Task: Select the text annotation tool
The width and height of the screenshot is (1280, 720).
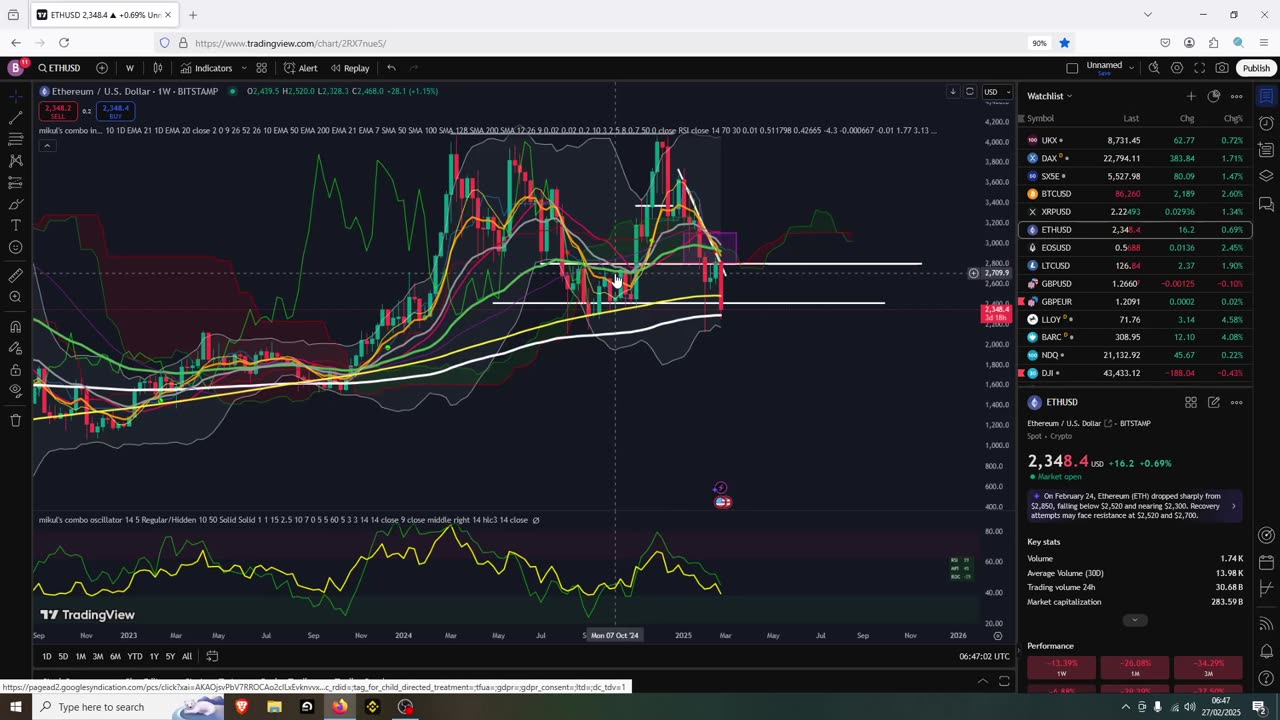Action: tap(15, 226)
